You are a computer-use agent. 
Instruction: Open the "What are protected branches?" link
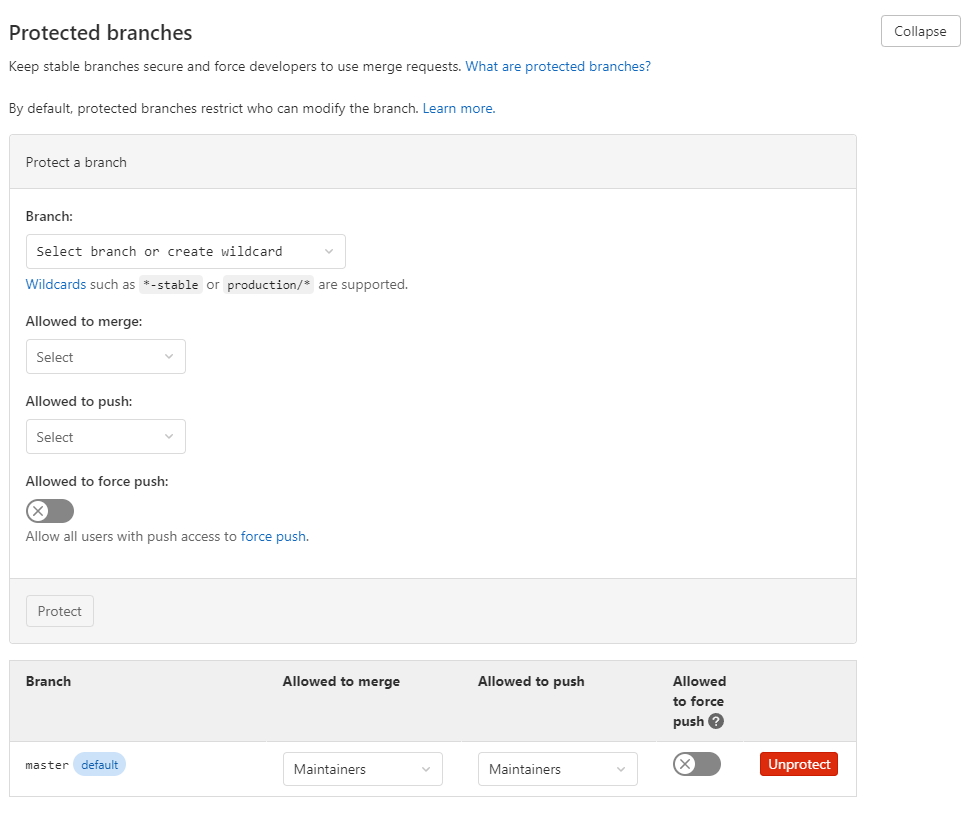point(557,66)
